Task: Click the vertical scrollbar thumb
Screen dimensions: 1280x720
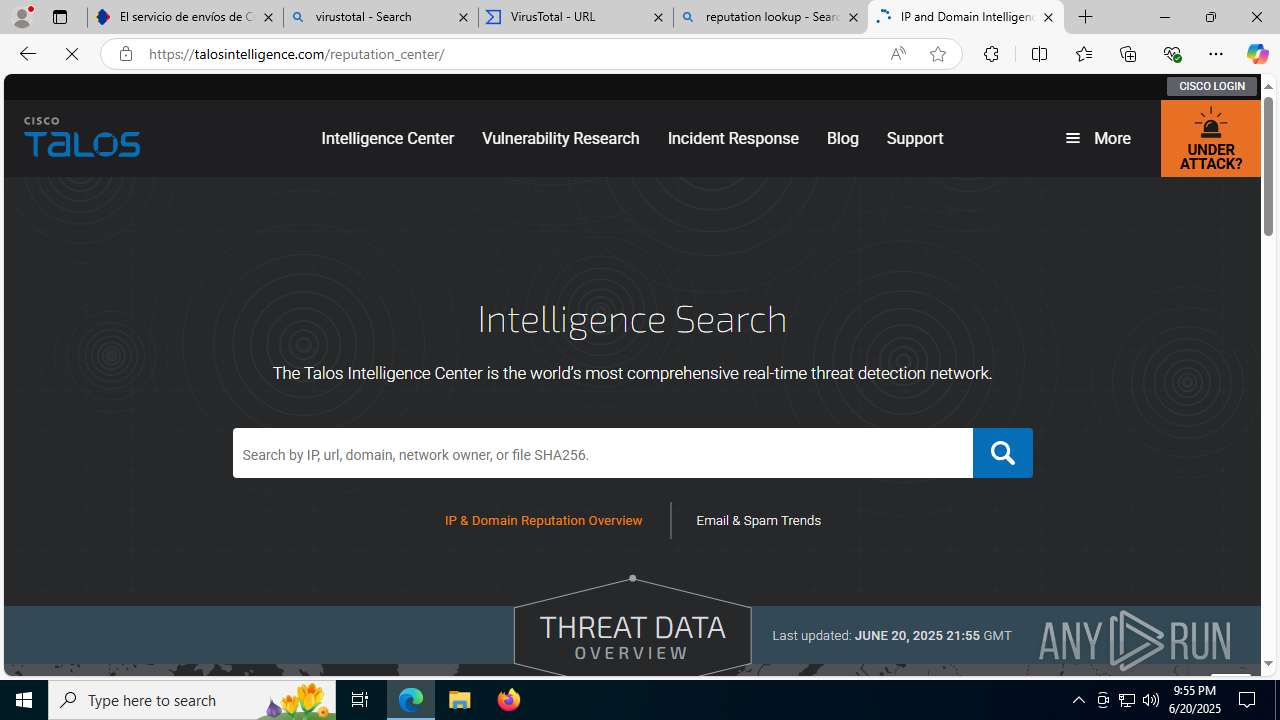Action: pos(1268,167)
